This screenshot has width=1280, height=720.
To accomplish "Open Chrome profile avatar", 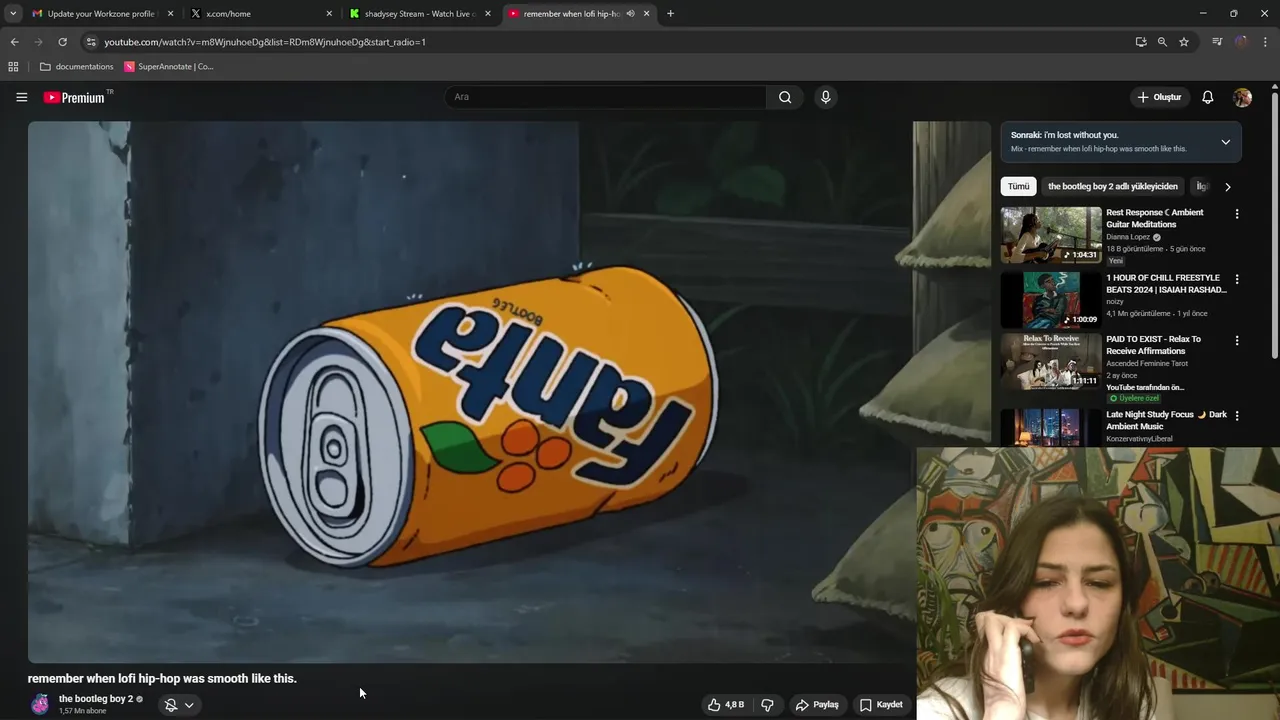I will [1241, 42].
